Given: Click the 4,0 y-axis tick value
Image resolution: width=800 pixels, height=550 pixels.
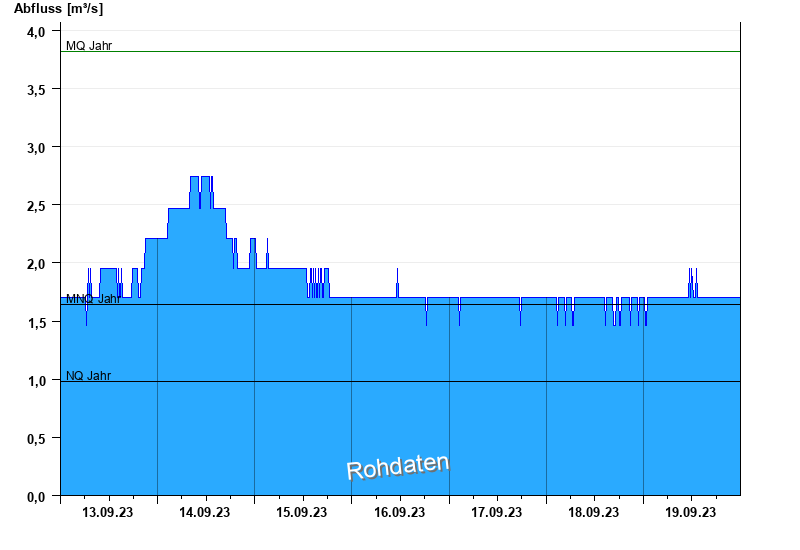Looking at the screenshot, I should click(37, 32).
